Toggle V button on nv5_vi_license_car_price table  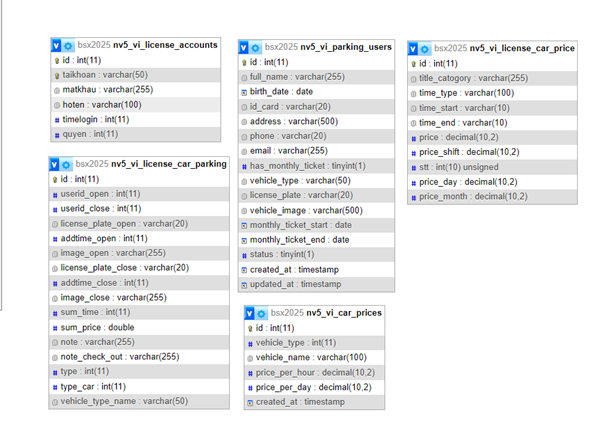(414, 48)
